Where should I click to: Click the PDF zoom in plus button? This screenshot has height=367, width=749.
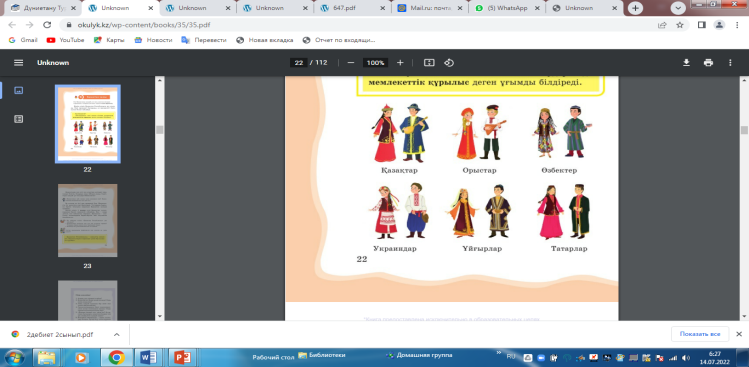400,63
